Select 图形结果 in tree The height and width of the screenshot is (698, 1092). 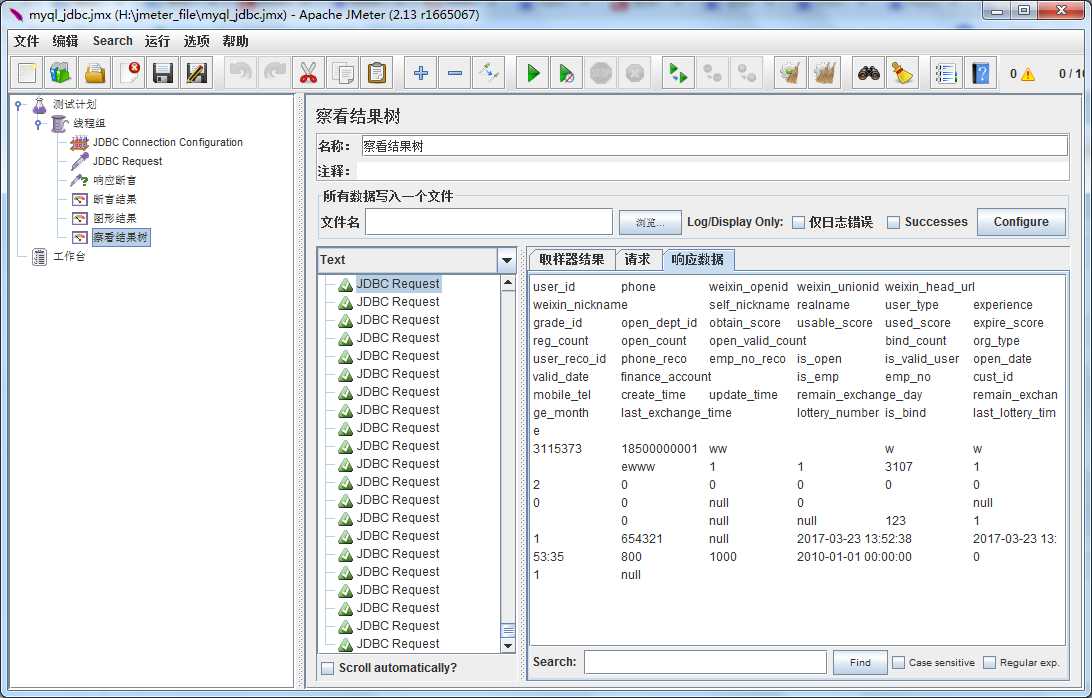(115, 219)
